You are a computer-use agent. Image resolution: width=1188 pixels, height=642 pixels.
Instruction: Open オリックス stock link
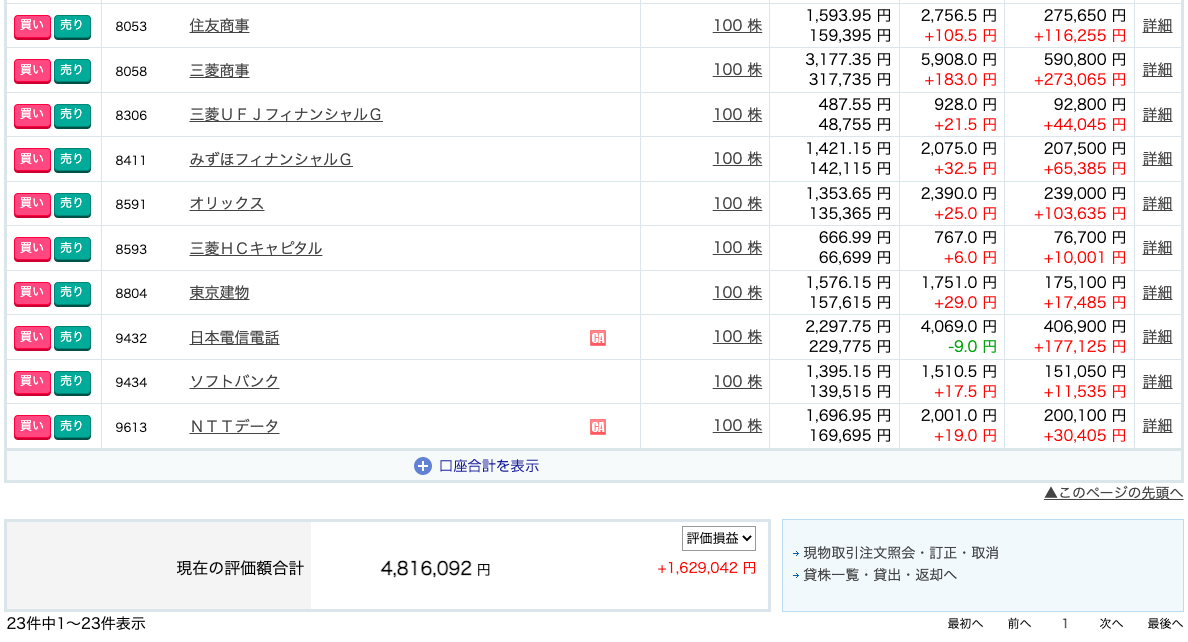pos(227,204)
